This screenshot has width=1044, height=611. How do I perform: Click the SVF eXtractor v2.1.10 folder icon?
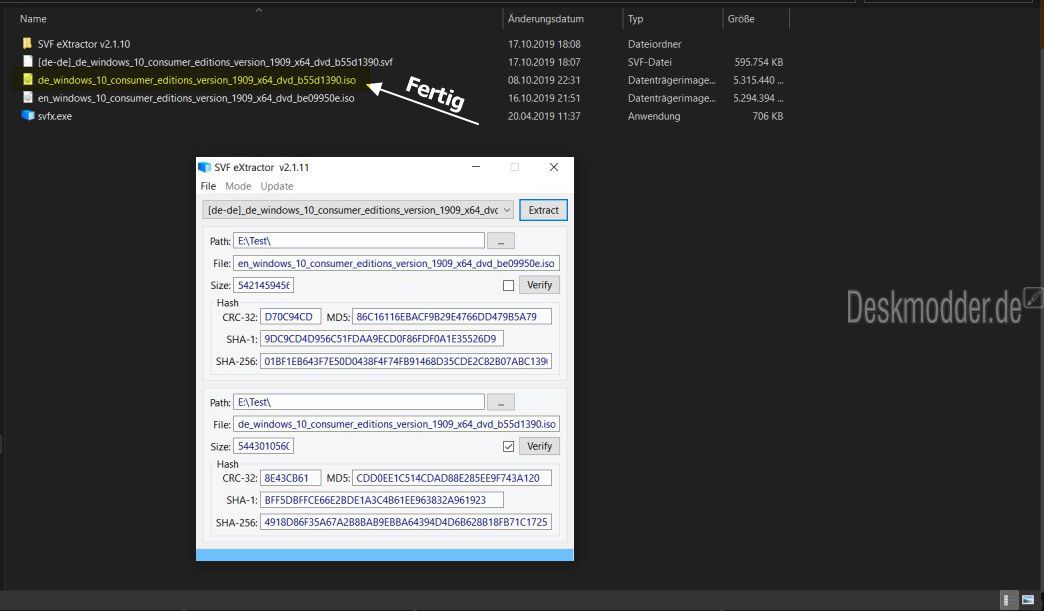pyautogui.click(x=27, y=44)
